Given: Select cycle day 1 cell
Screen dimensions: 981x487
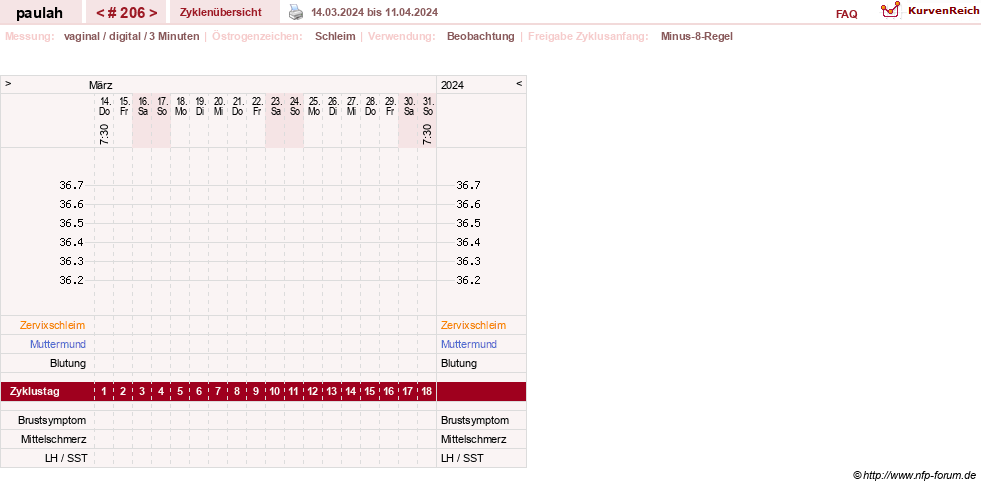Looking at the screenshot, I should 104,392.
